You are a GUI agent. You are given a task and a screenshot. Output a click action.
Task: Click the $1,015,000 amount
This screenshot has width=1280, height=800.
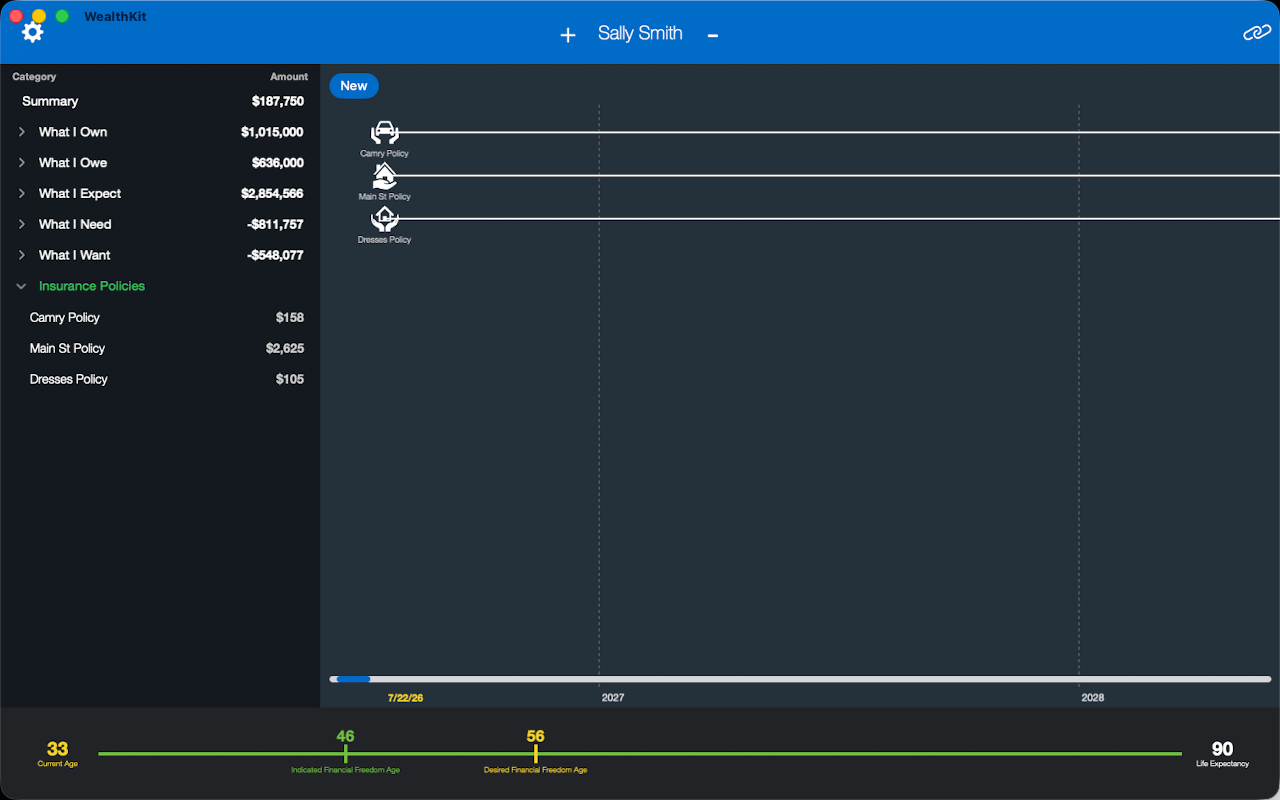[272, 132]
